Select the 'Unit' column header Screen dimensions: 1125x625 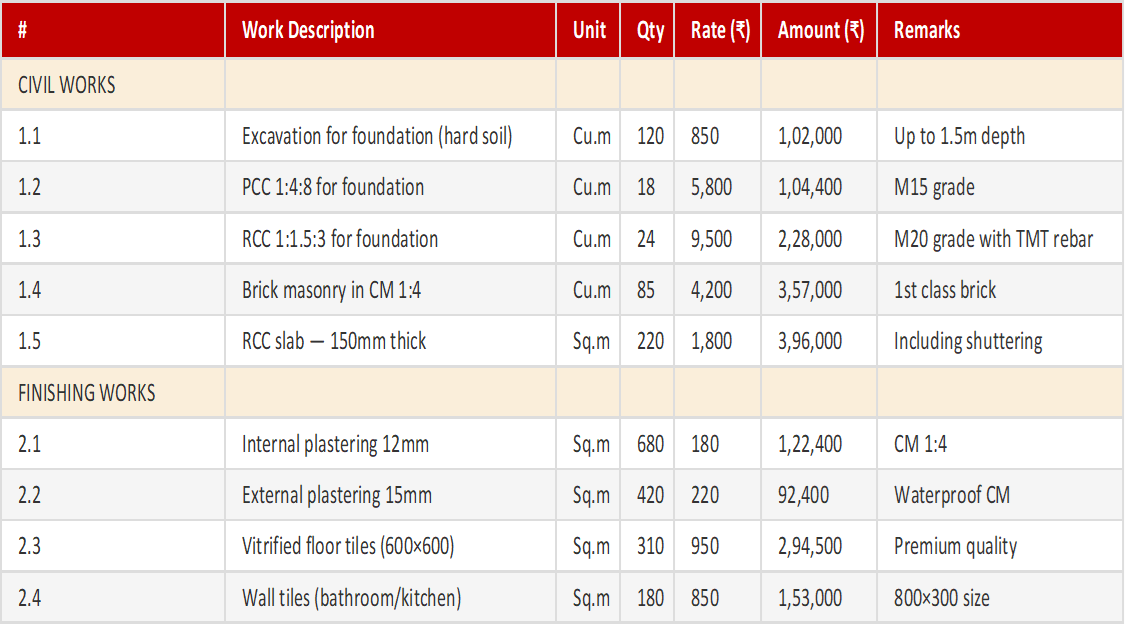pos(589,30)
